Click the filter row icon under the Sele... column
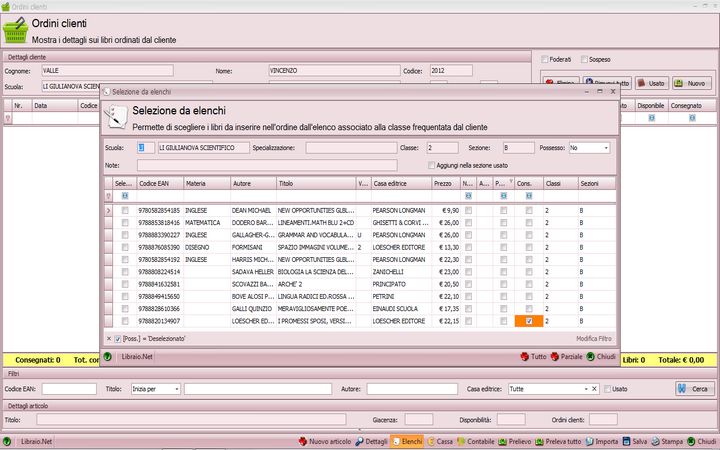 (125, 196)
